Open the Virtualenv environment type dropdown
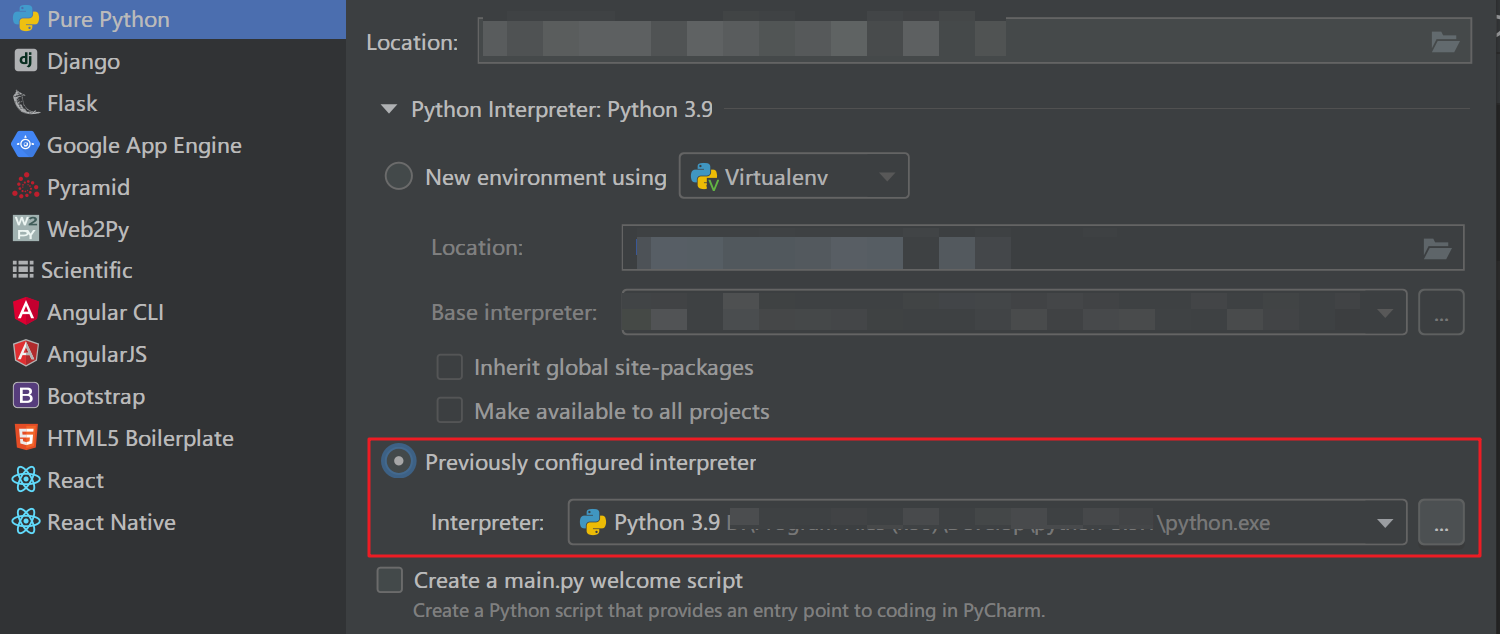Viewport: 1500px width, 634px height. click(x=886, y=176)
